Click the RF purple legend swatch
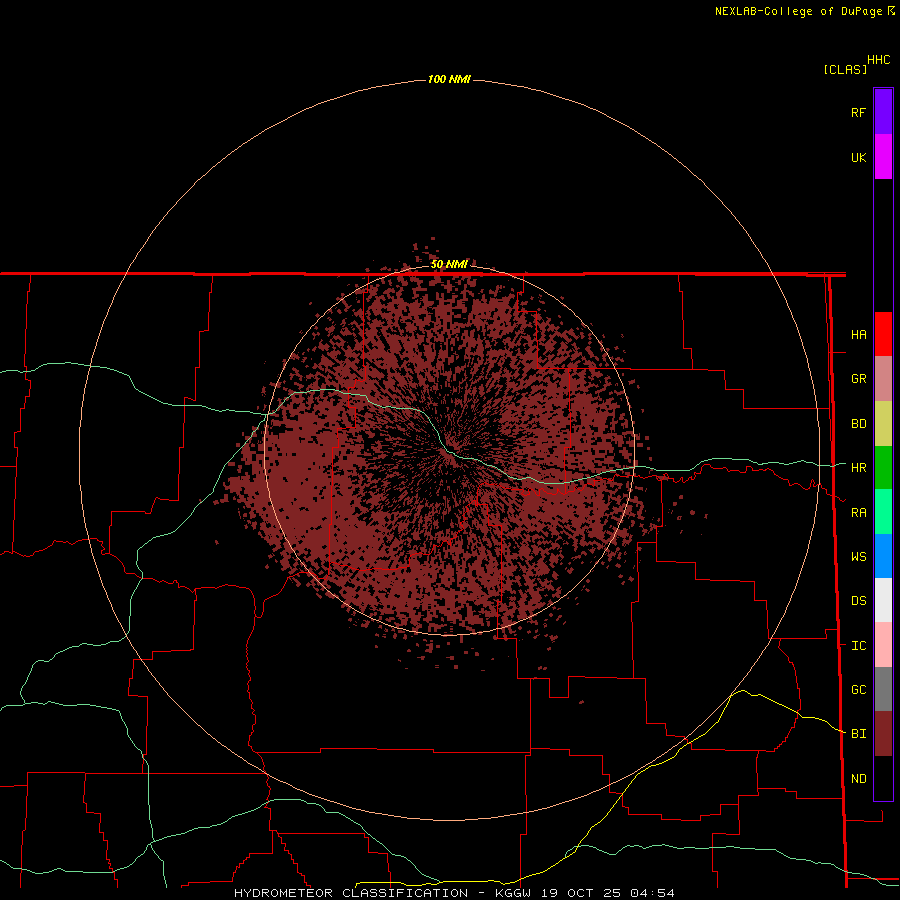This screenshot has height=900, width=900. 883,111
